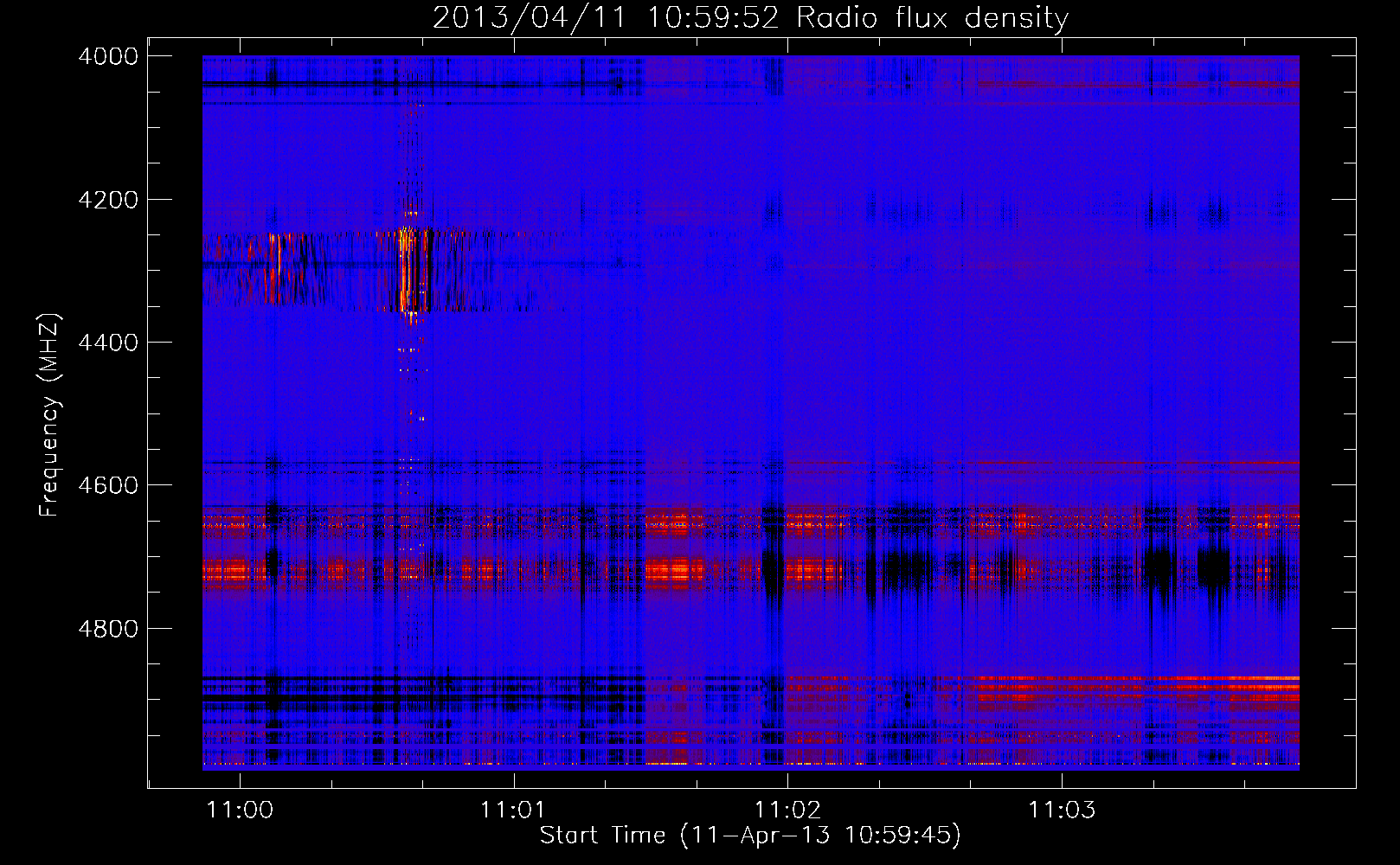The image size is (1400, 865).
Task: Click the 4200 frequency tick label
Action: point(108,200)
